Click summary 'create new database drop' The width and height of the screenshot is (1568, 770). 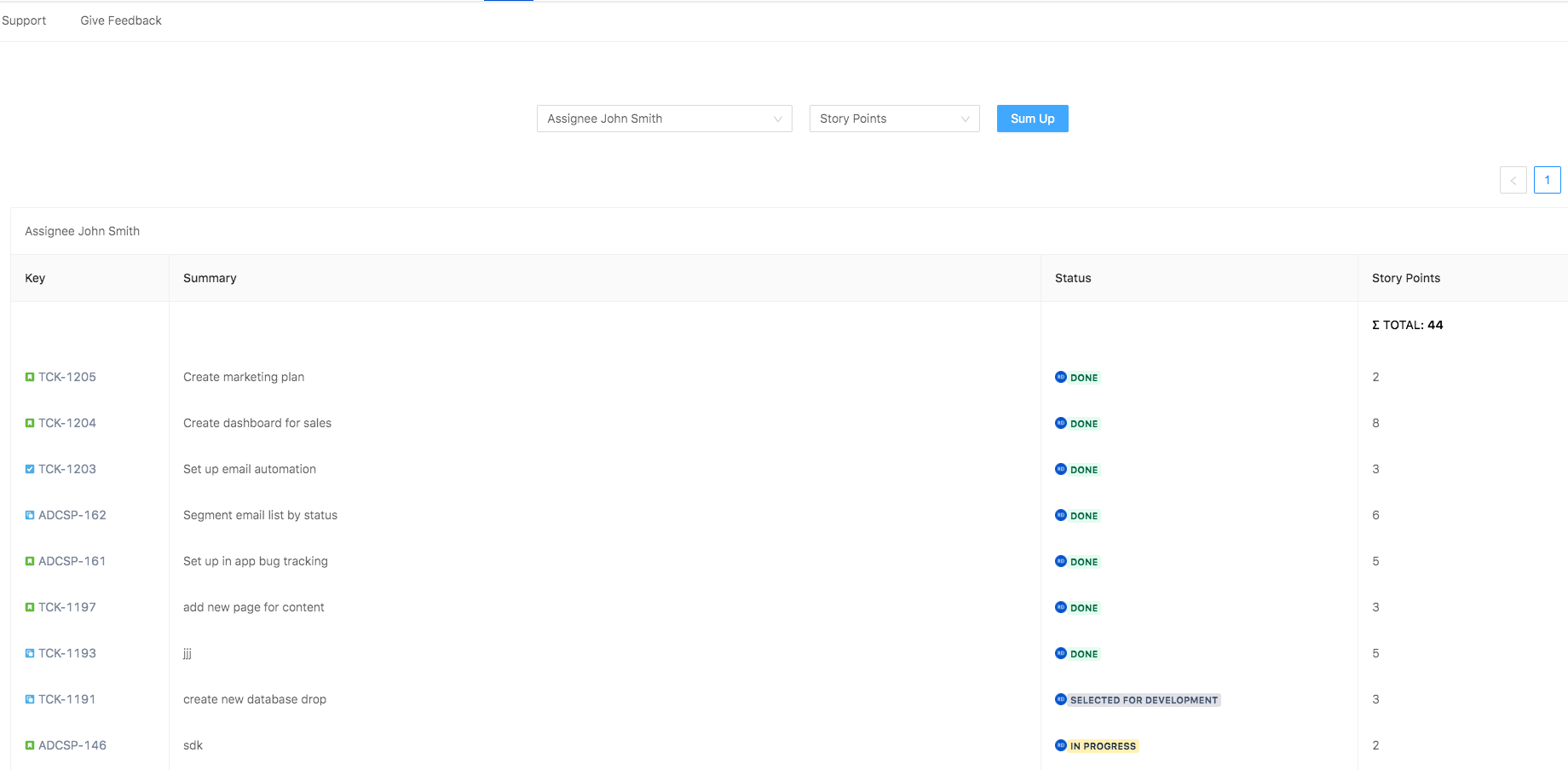point(255,699)
